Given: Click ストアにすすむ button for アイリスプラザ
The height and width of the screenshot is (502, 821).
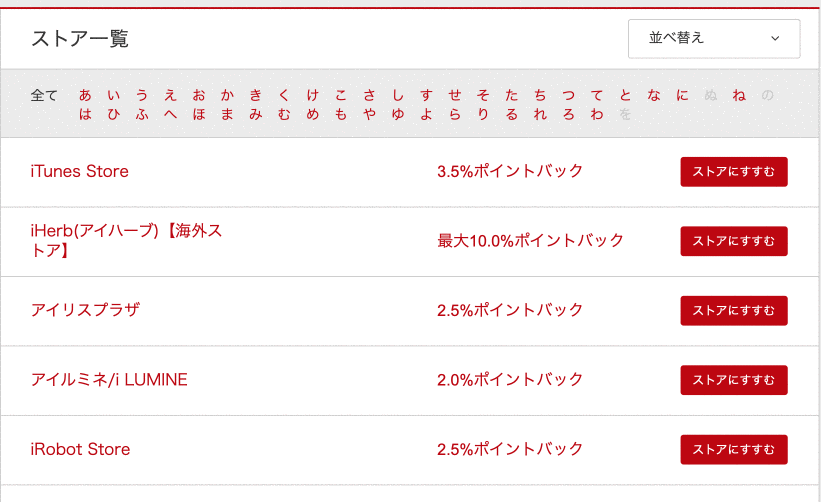Looking at the screenshot, I should [734, 311].
